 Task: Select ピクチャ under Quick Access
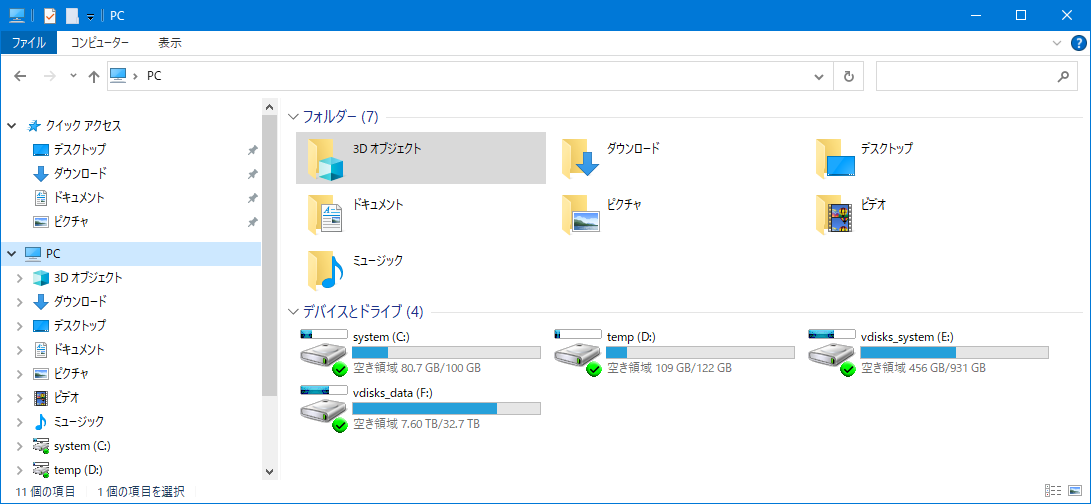[x=71, y=221]
